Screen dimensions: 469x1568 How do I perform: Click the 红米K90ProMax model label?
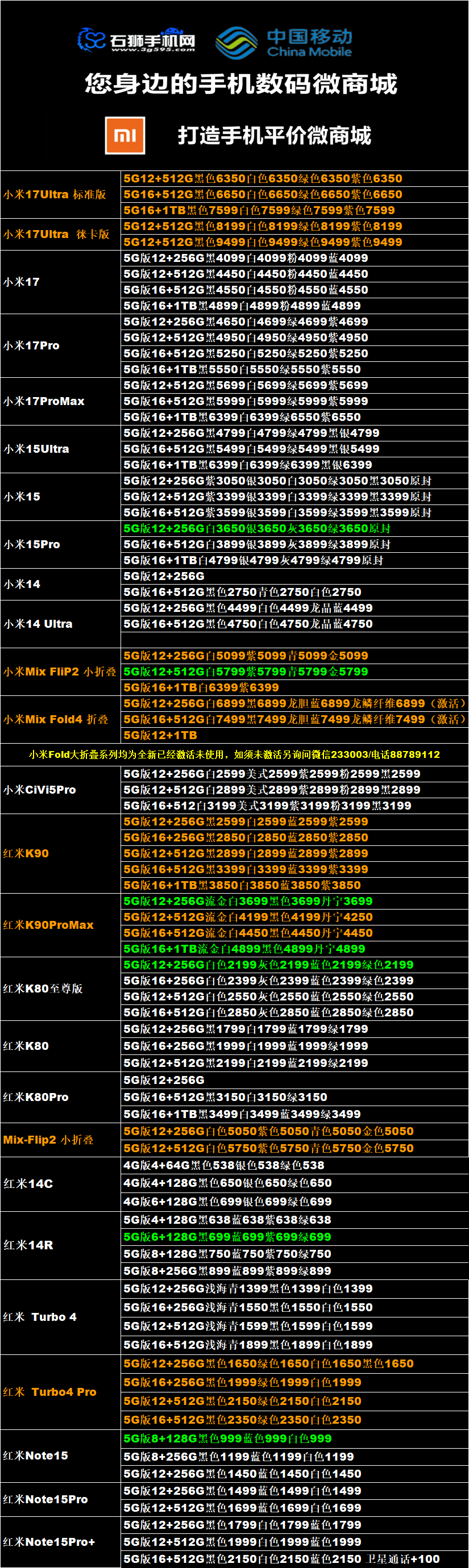48,925
